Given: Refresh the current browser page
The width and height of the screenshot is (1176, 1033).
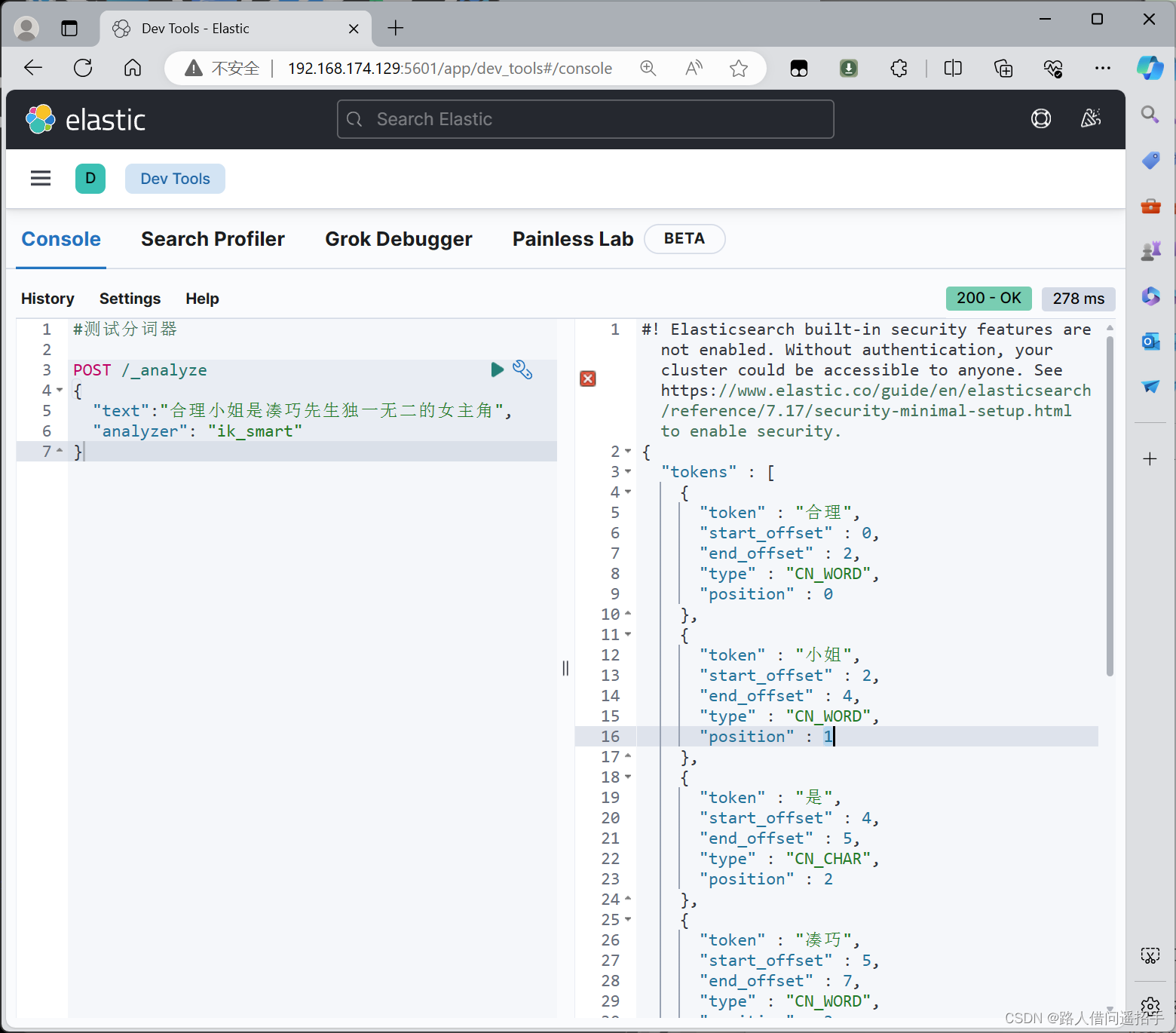Looking at the screenshot, I should tap(83, 68).
